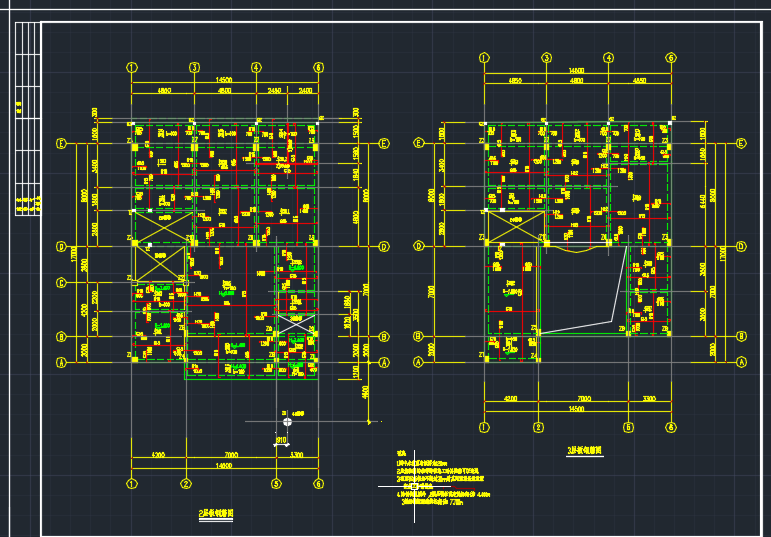
Task: Pick axis bubble 2 below the left 2F plan
Action: [186, 484]
